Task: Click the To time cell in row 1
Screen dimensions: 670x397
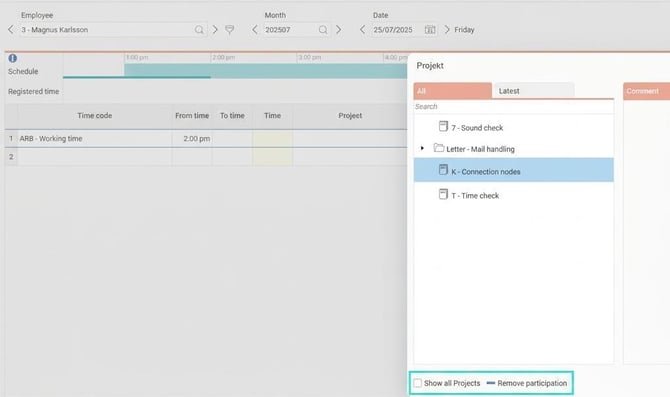Action: pyautogui.click(x=232, y=139)
